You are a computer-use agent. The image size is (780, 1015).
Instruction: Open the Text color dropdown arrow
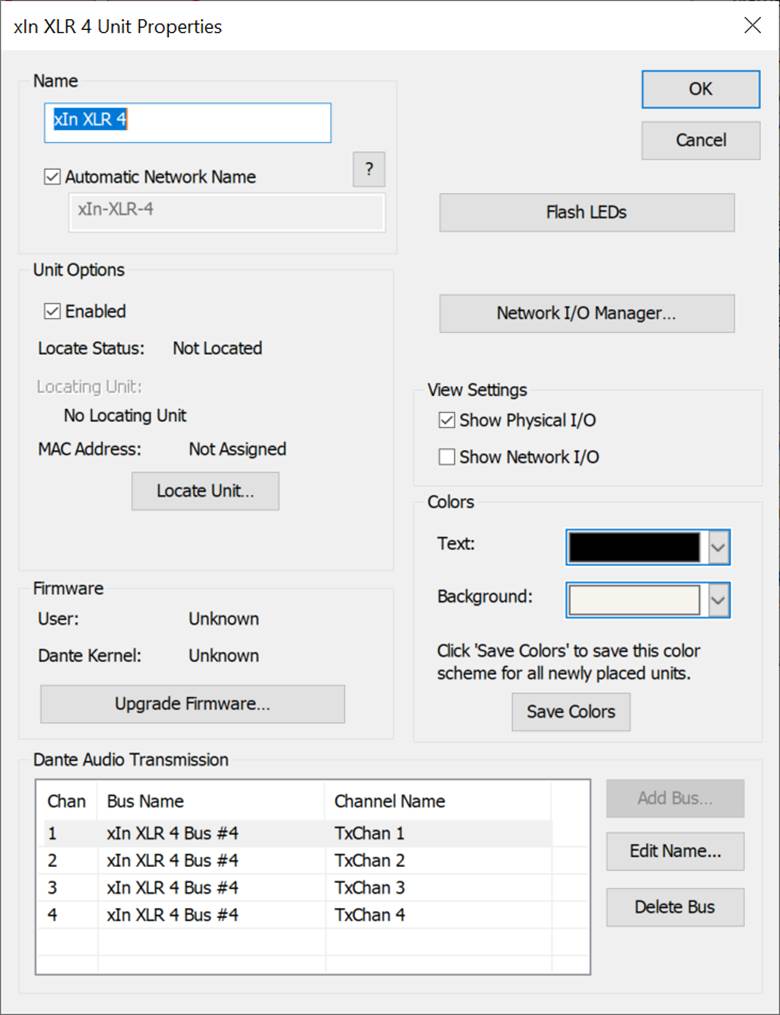tap(718, 548)
